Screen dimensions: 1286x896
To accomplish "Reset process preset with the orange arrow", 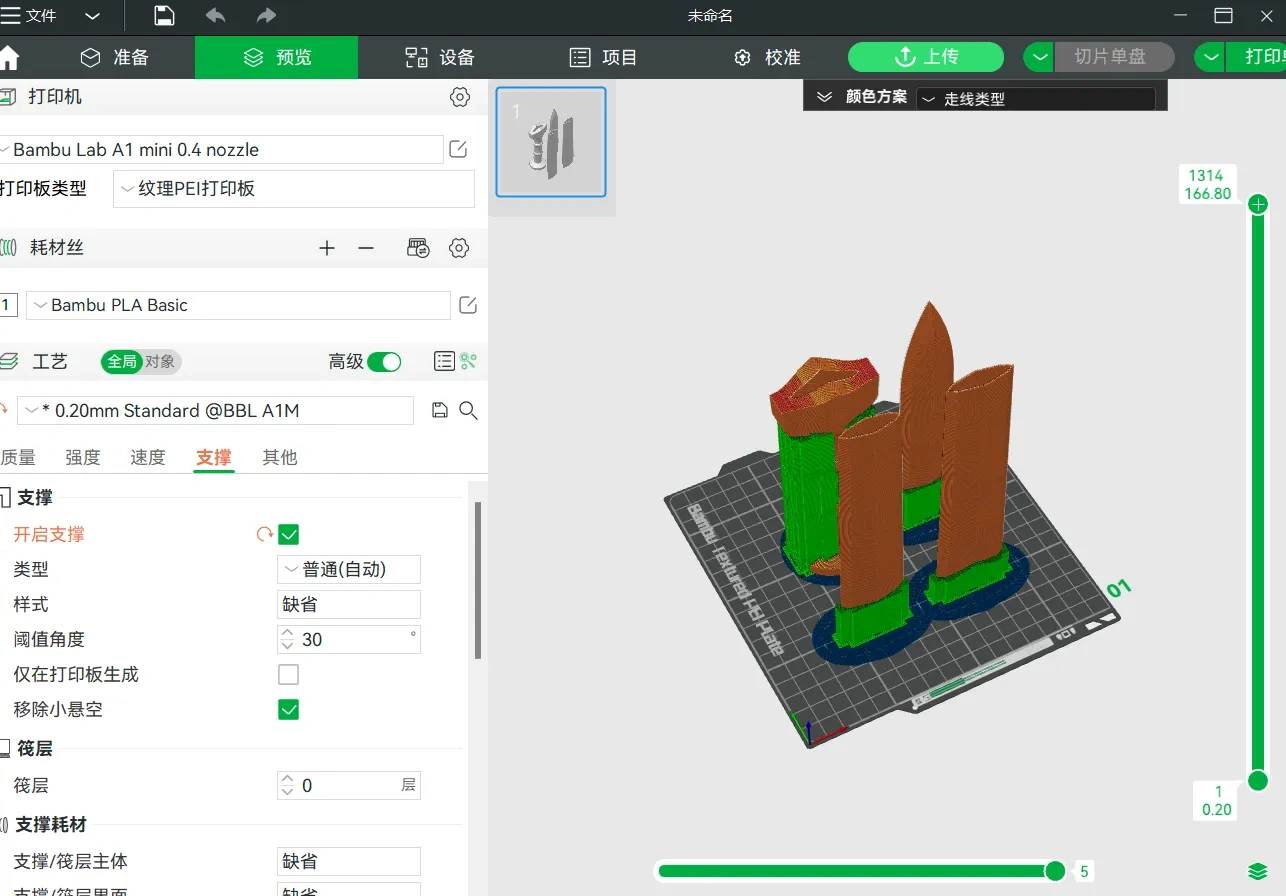I will click(5, 410).
